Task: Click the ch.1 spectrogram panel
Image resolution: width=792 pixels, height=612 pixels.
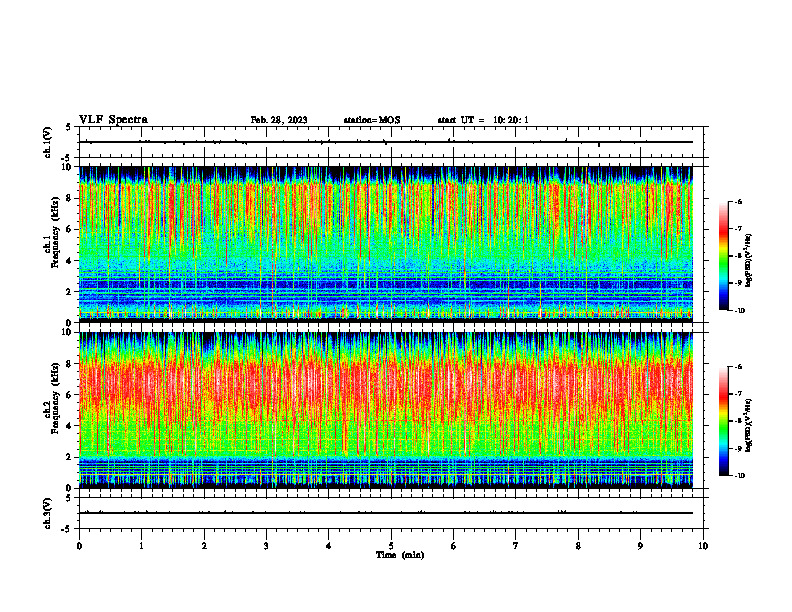Action: [386, 244]
